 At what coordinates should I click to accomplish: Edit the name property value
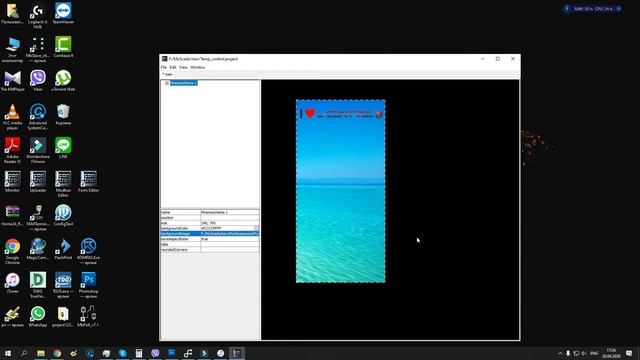[x=229, y=212]
